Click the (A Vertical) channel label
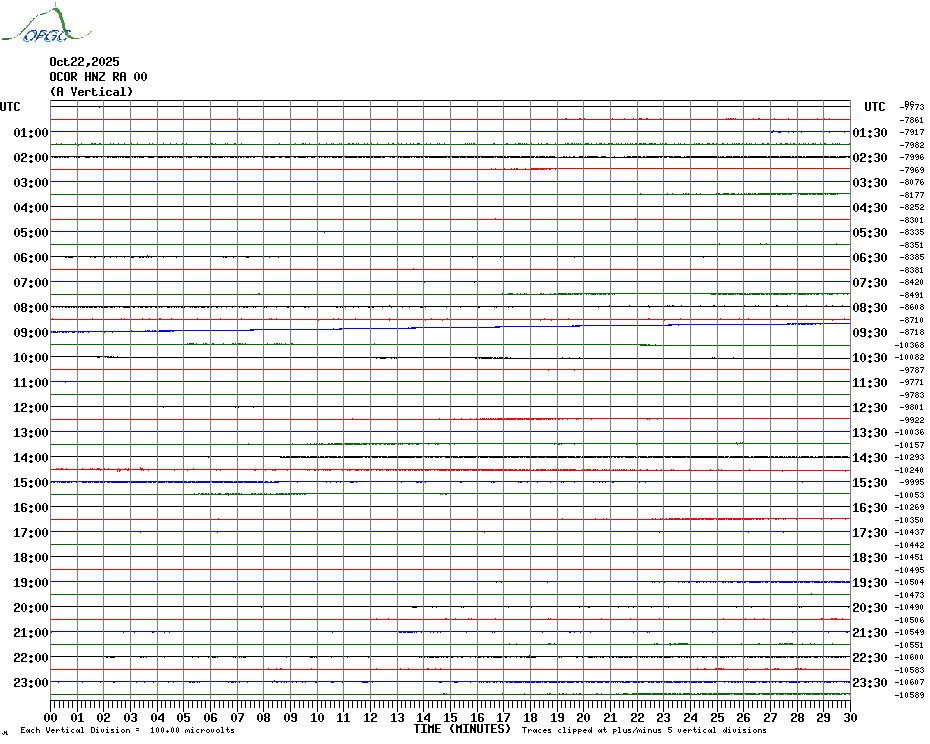The width and height of the screenshot is (930, 744). click(x=91, y=92)
